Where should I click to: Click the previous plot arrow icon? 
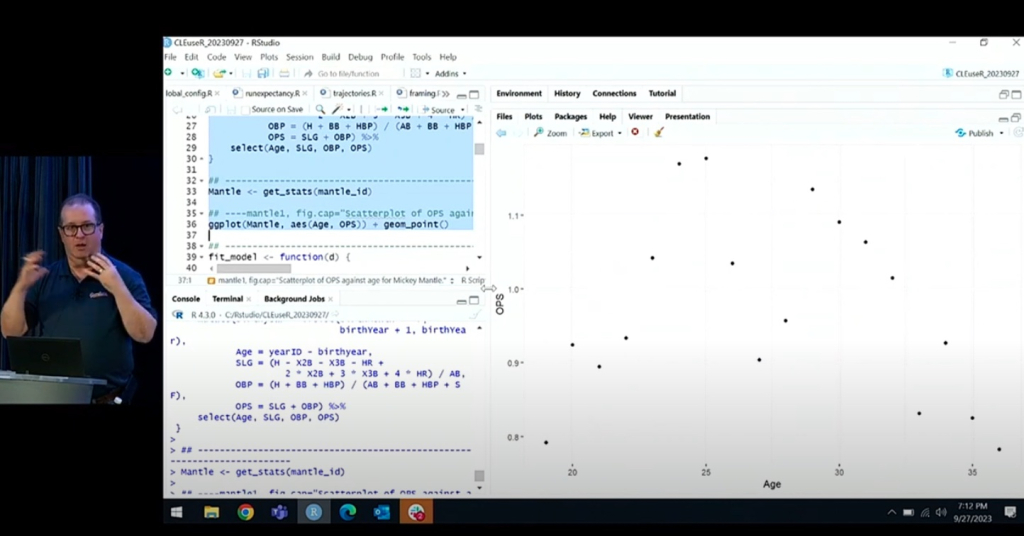pos(501,133)
